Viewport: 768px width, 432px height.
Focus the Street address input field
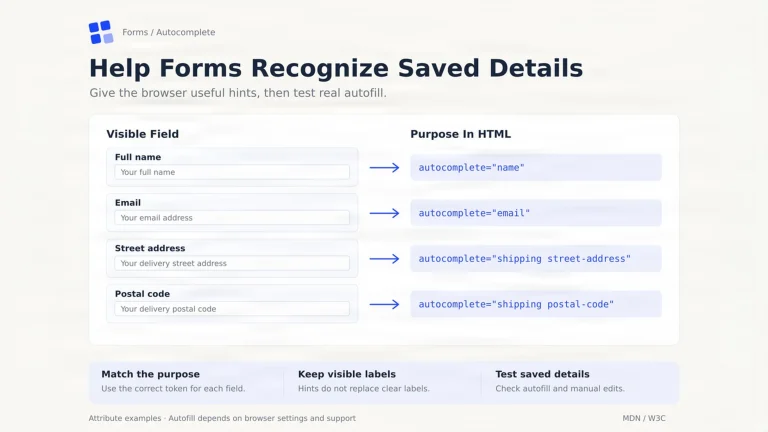(x=232, y=264)
